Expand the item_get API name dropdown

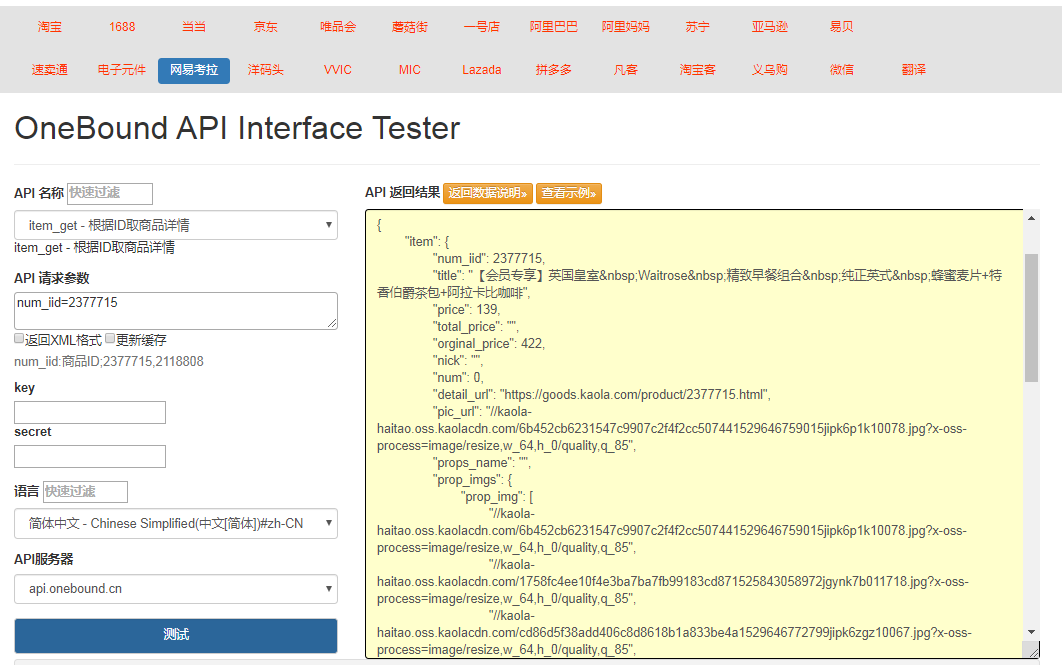(175, 225)
